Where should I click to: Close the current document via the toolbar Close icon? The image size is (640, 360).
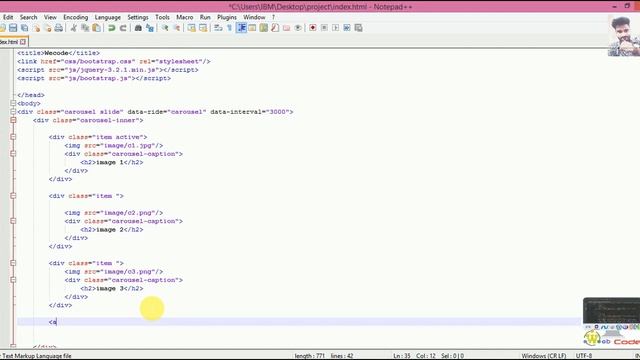tap(36, 28)
